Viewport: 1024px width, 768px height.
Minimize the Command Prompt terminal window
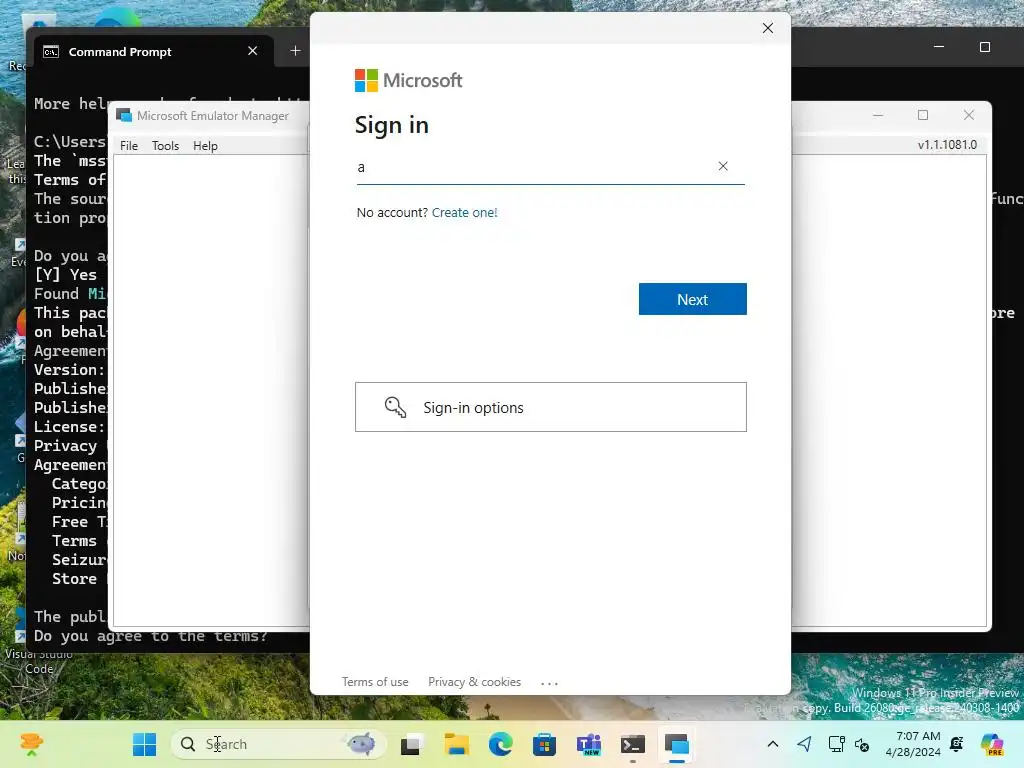click(x=938, y=47)
